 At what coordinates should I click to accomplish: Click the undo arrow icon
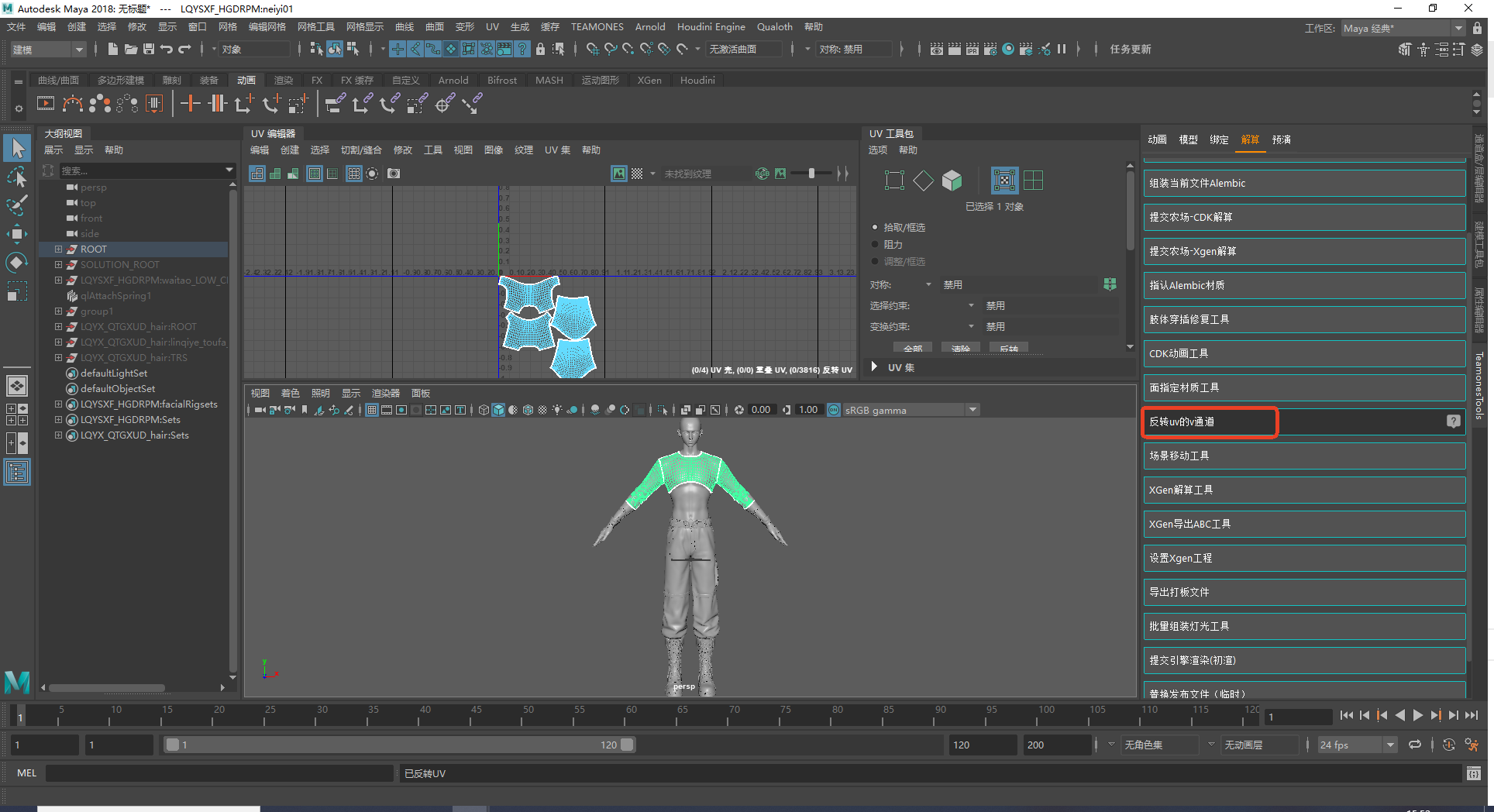tap(166, 49)
